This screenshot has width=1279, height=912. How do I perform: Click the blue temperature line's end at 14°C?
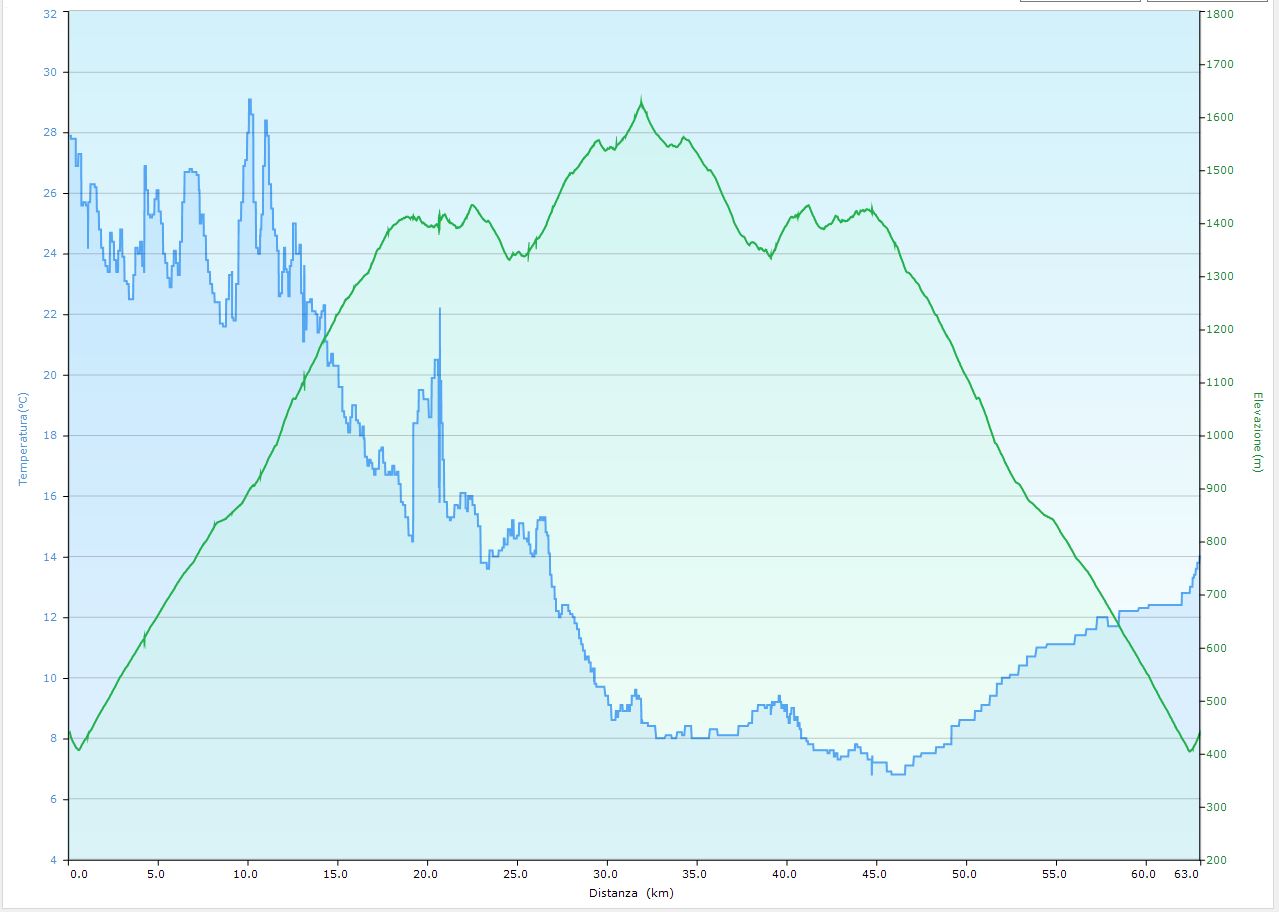click(x=1198, y=557)
